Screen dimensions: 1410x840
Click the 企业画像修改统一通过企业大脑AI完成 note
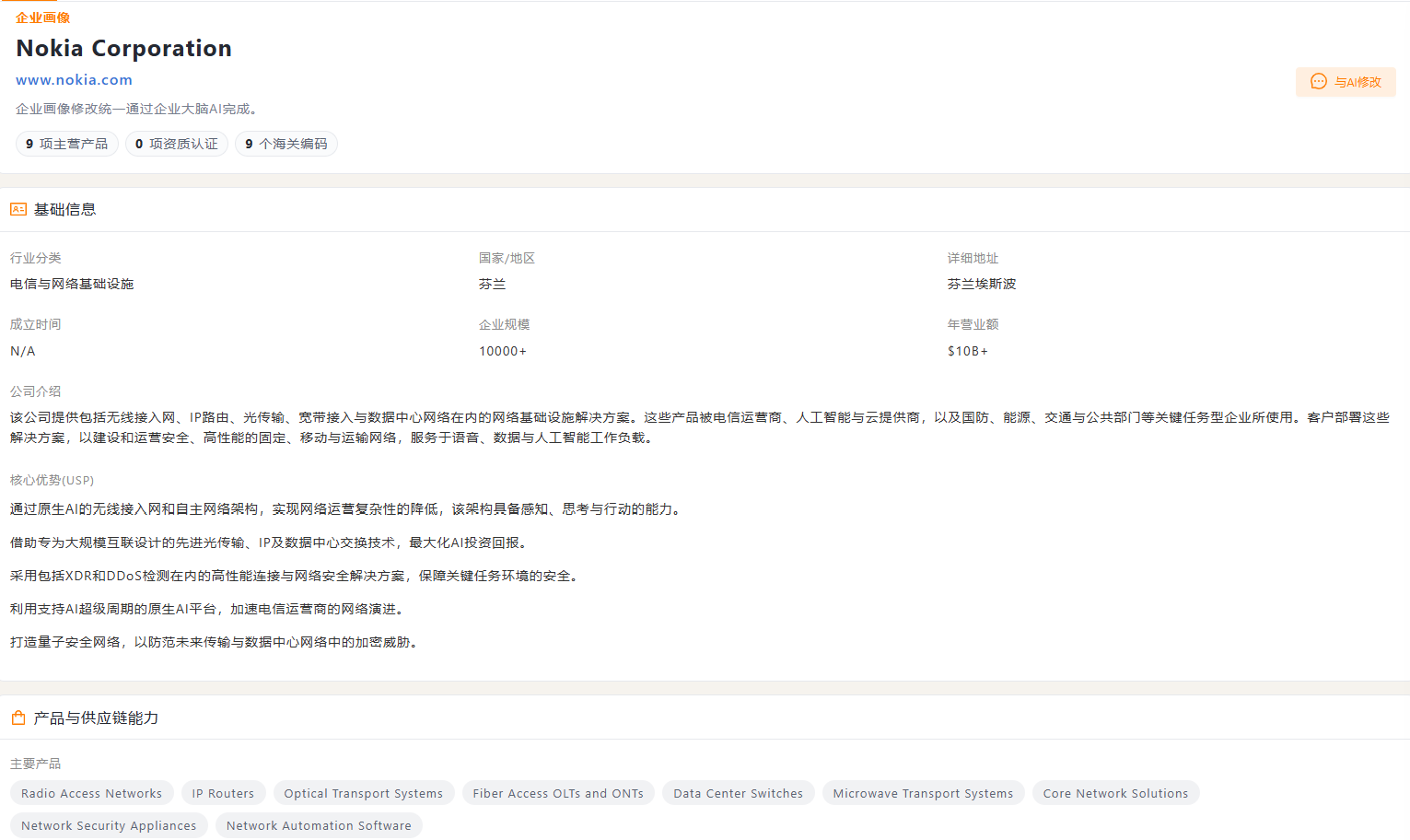point(138,109)
